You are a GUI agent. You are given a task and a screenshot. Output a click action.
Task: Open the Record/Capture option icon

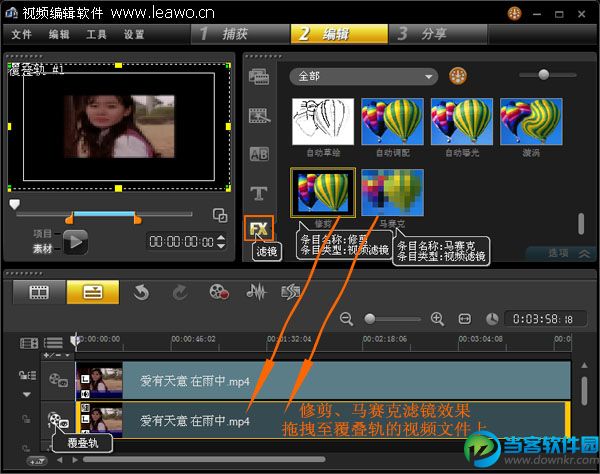click(x=219, y=292)
